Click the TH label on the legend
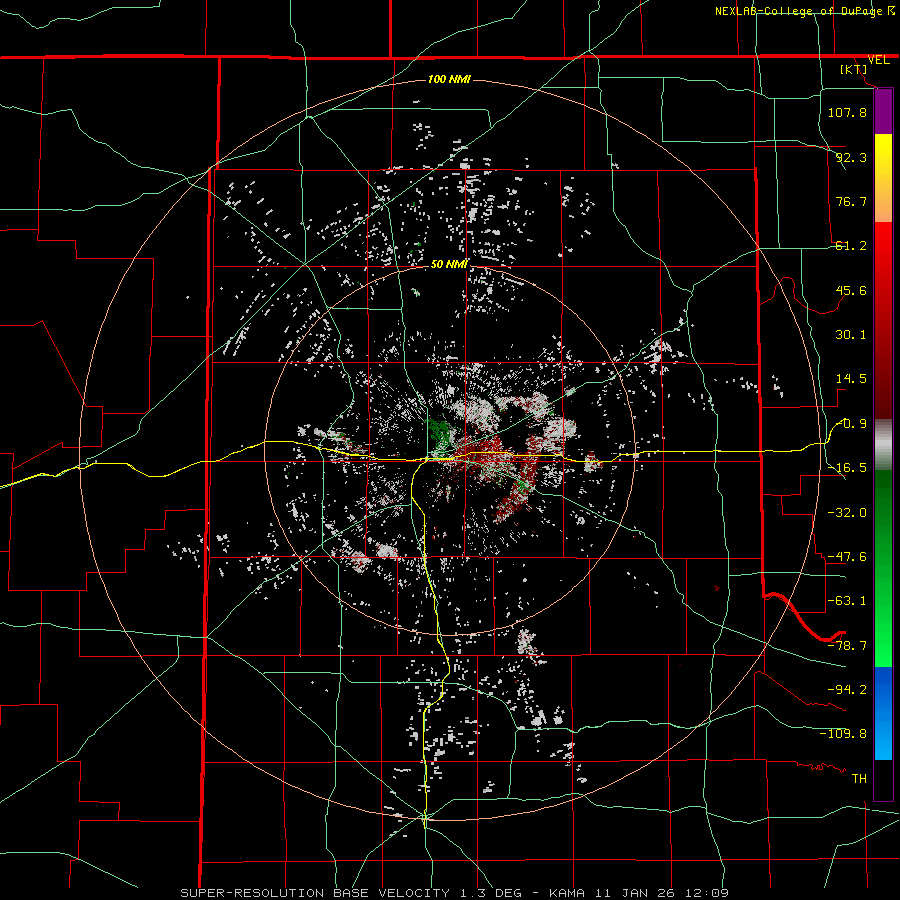 (859, 779)
